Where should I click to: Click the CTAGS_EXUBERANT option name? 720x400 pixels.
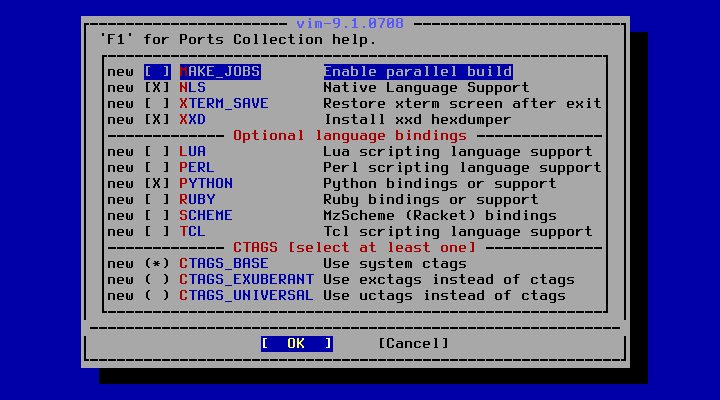[247, 280]
